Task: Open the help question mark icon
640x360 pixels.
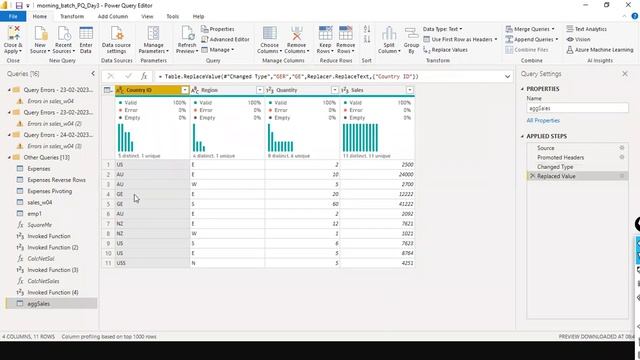Action: (x=635, y=16)
